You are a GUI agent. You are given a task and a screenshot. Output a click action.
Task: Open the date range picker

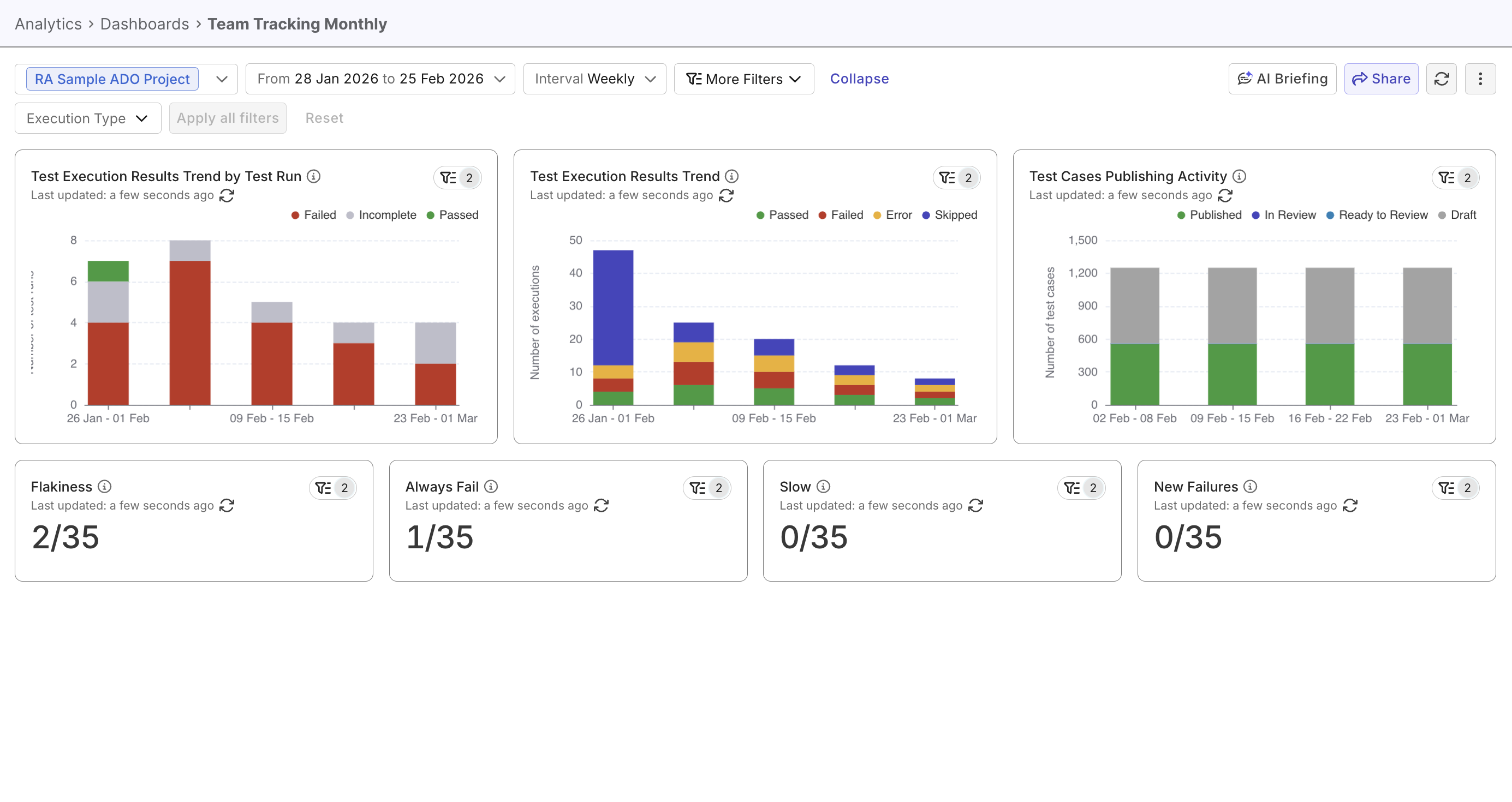point(380,78)
